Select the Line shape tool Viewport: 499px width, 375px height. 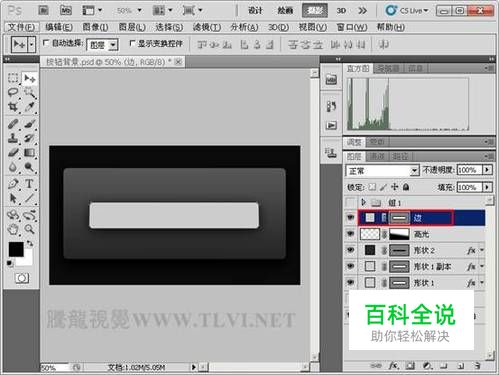point(29,198)
